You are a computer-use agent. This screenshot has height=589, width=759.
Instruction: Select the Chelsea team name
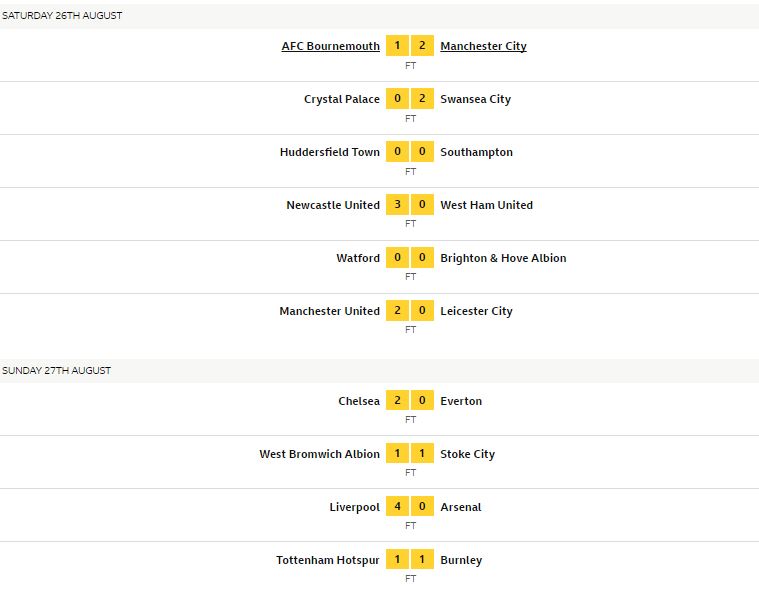[x=359, y=401]
